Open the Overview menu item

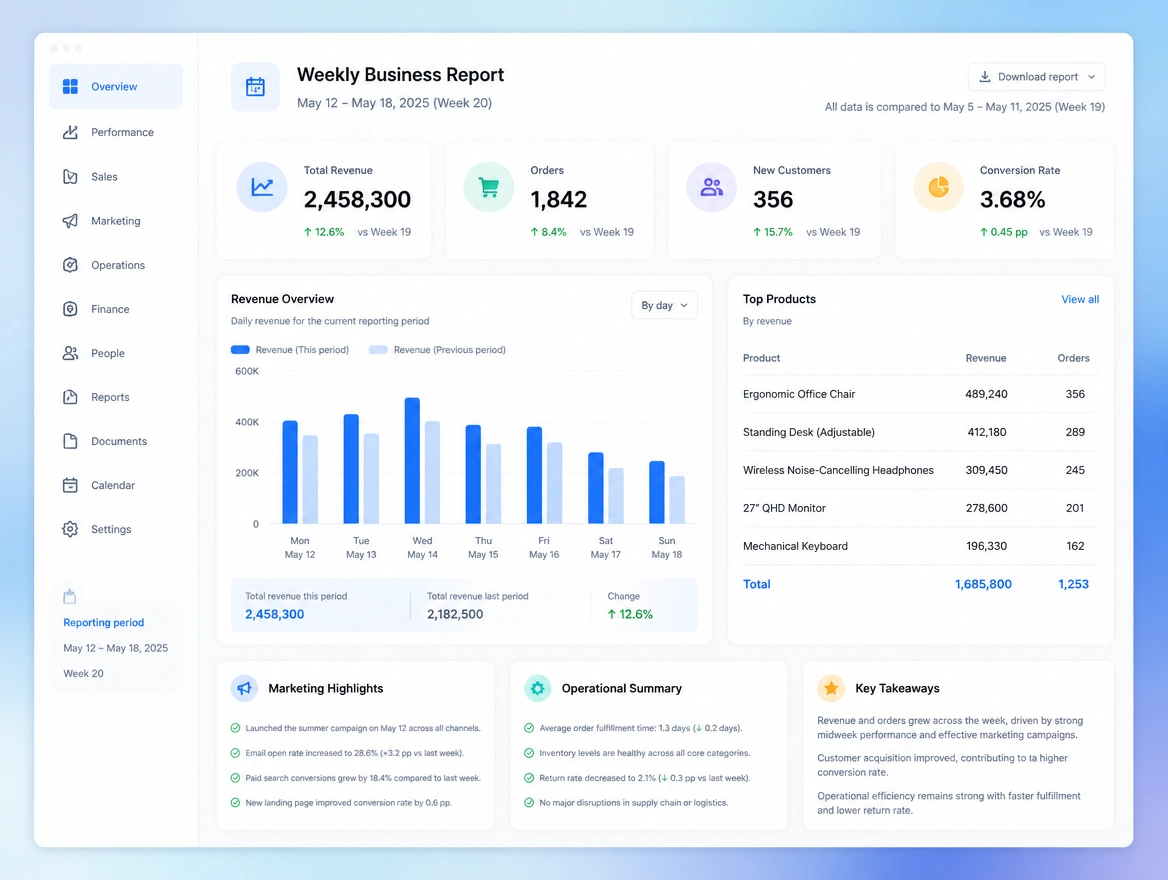coord(116,86)
